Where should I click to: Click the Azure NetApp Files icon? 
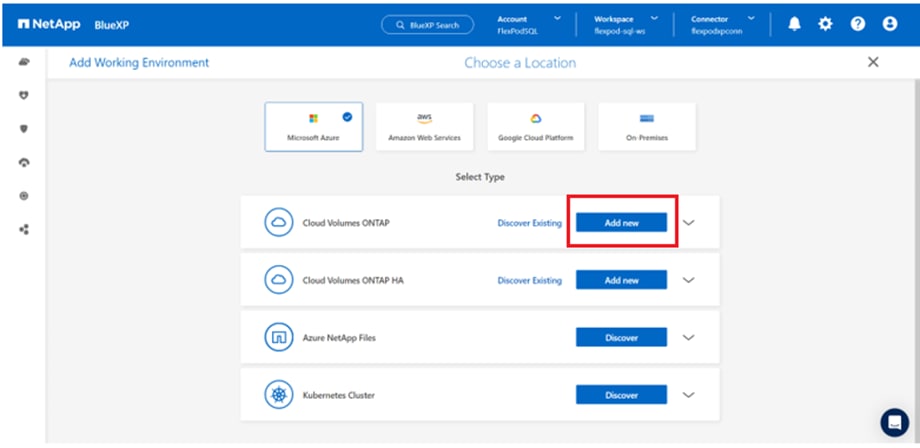[279, 337]
